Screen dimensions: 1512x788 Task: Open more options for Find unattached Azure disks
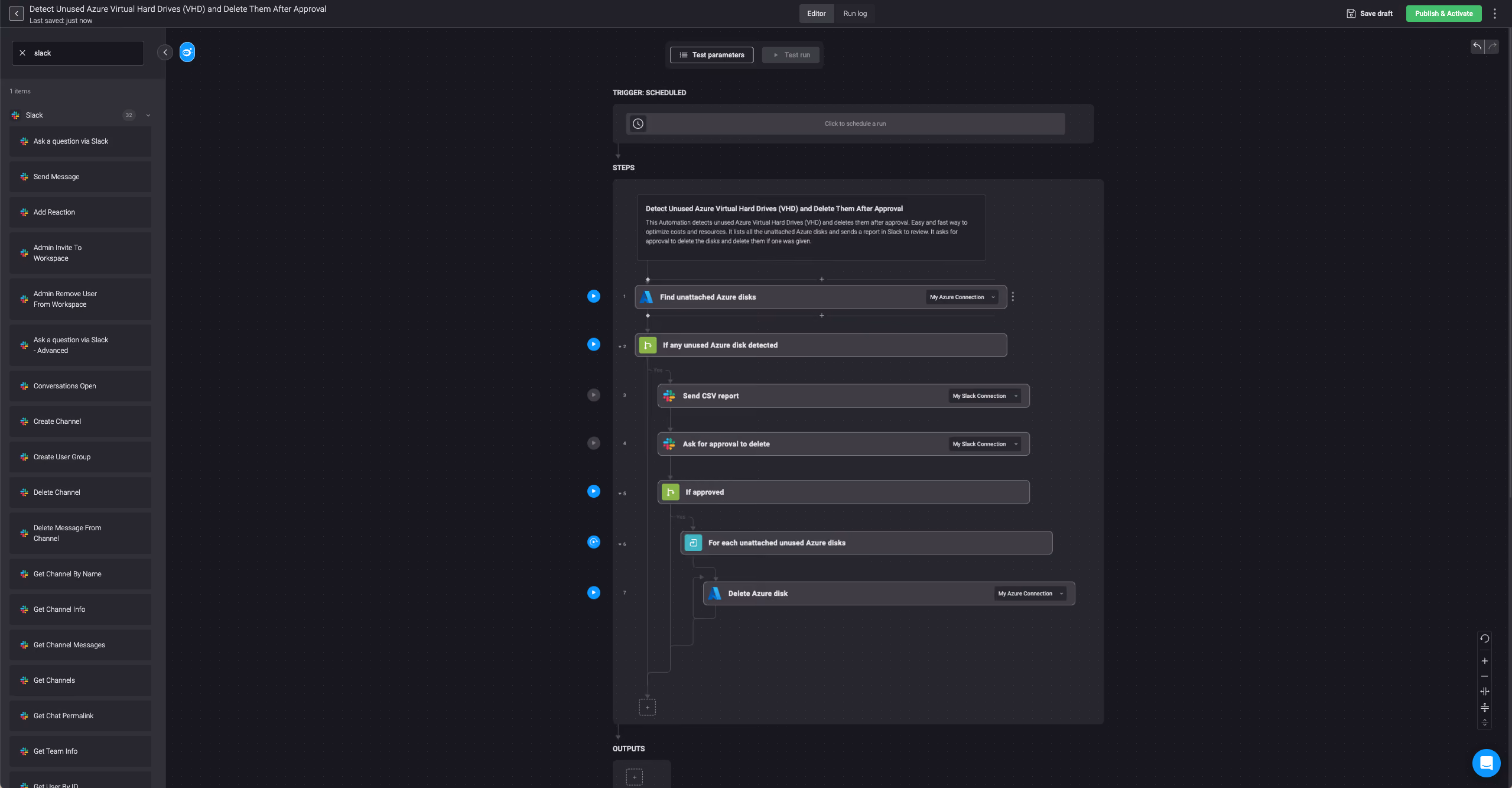[x=1013, y=297]
